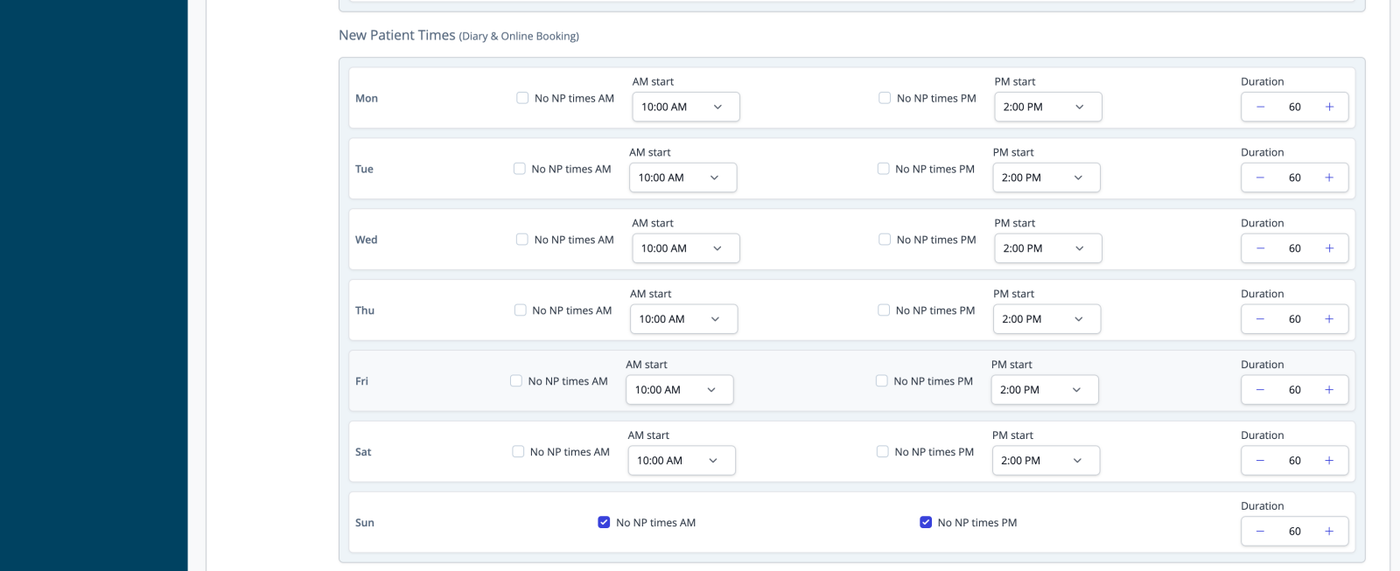Decrease Friday duration with minus icon
This screenshot has height=571, width=1400.
pos(1260,390)
